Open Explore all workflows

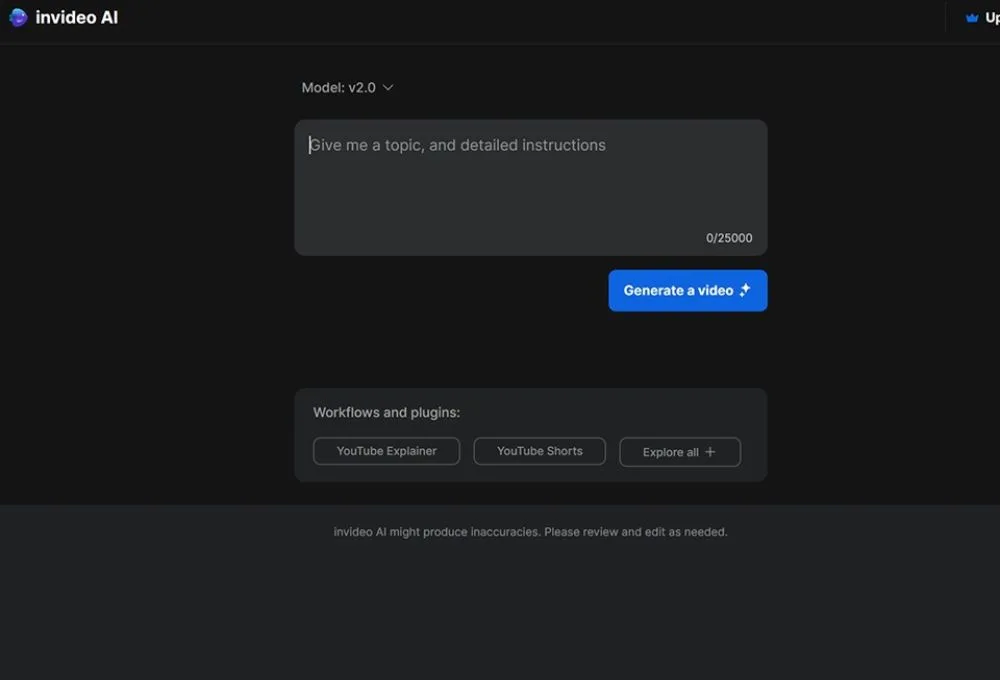pos(680,452)
